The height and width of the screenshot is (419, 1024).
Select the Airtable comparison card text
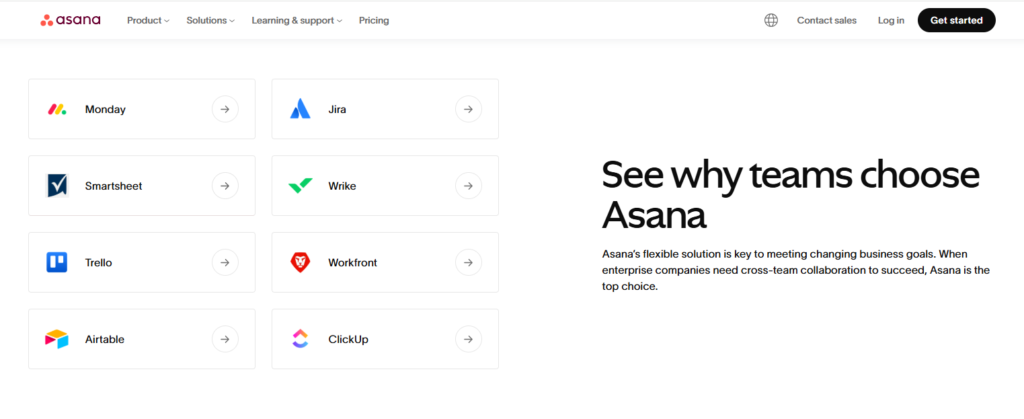[x=106, y=339]
